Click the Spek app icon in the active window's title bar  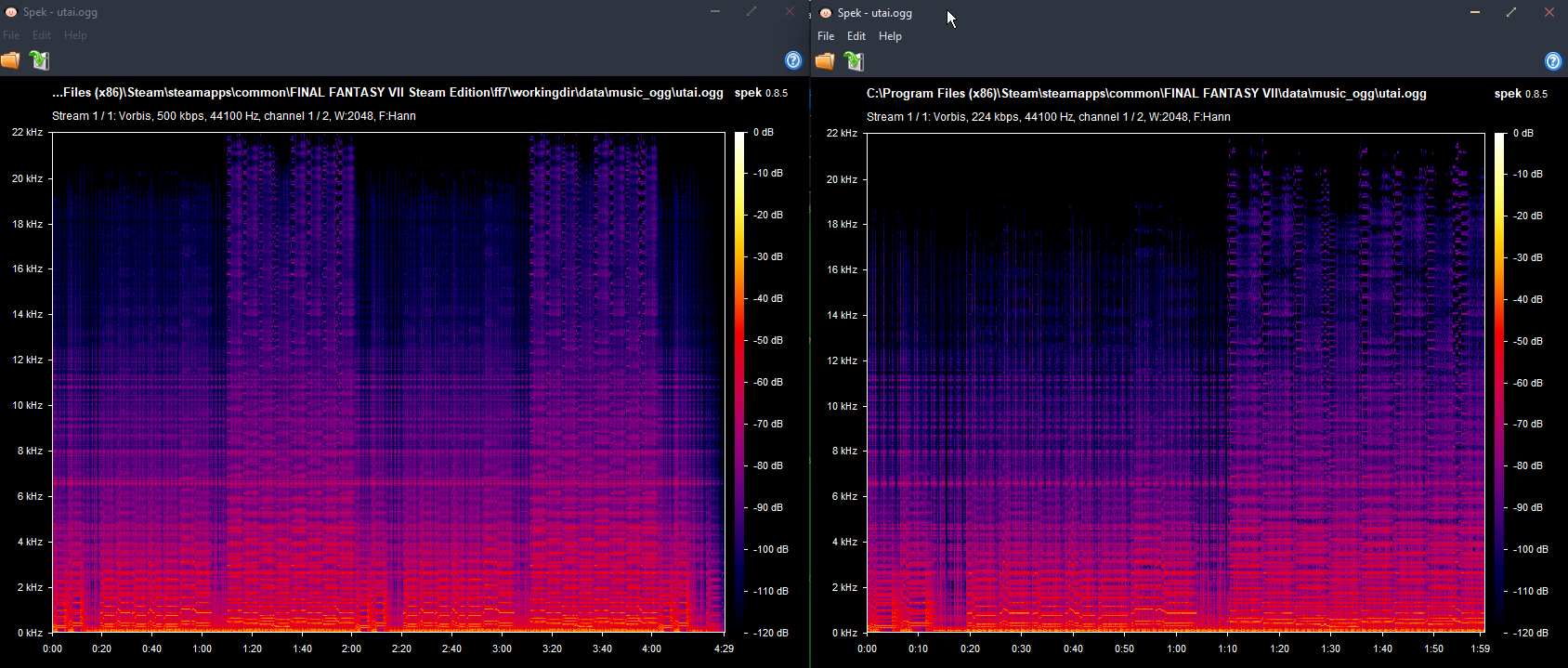click(x=825, y=13)
